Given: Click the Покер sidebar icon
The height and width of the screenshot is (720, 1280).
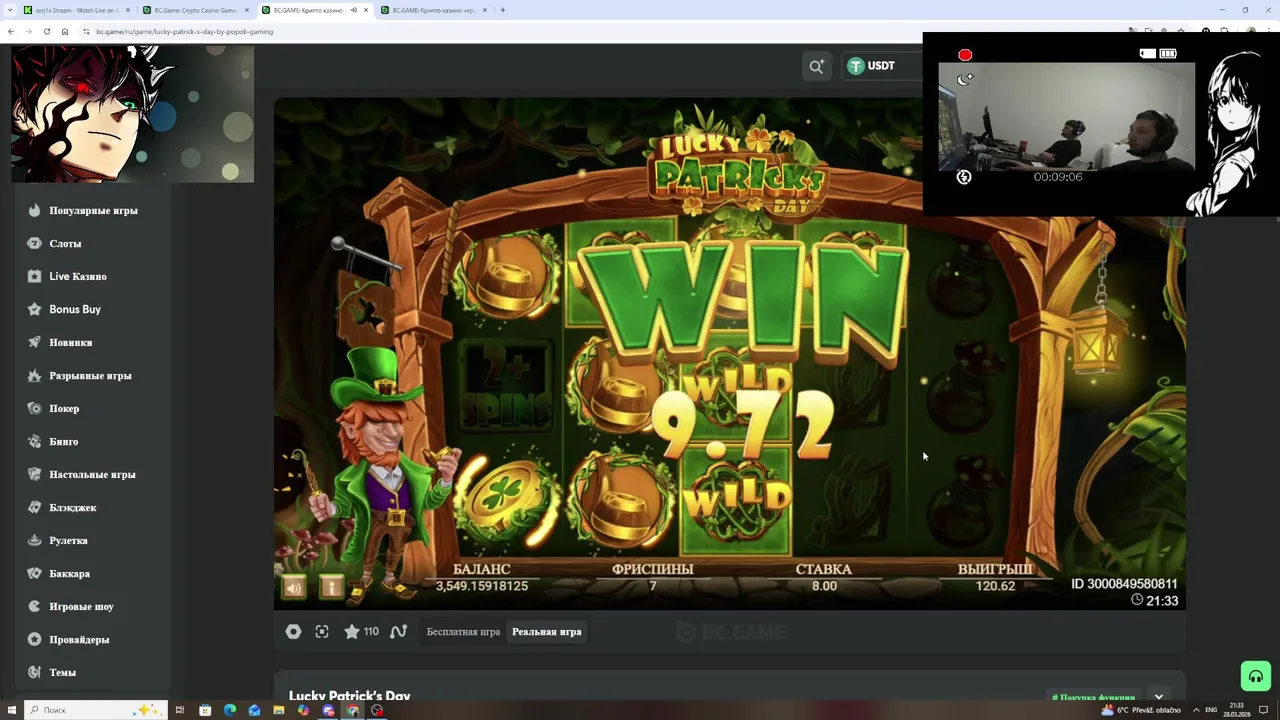Looking at the screenshot, I should (35, 408).
